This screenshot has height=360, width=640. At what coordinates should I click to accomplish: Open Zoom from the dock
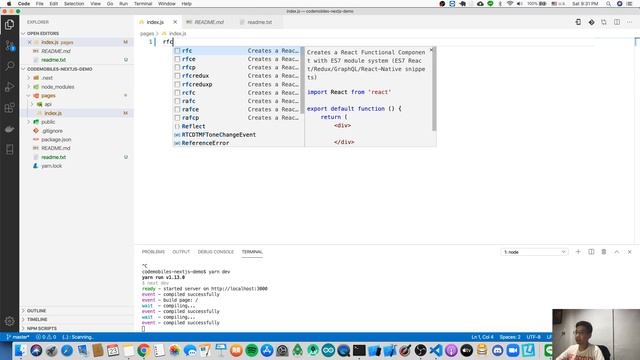point(513,351)
